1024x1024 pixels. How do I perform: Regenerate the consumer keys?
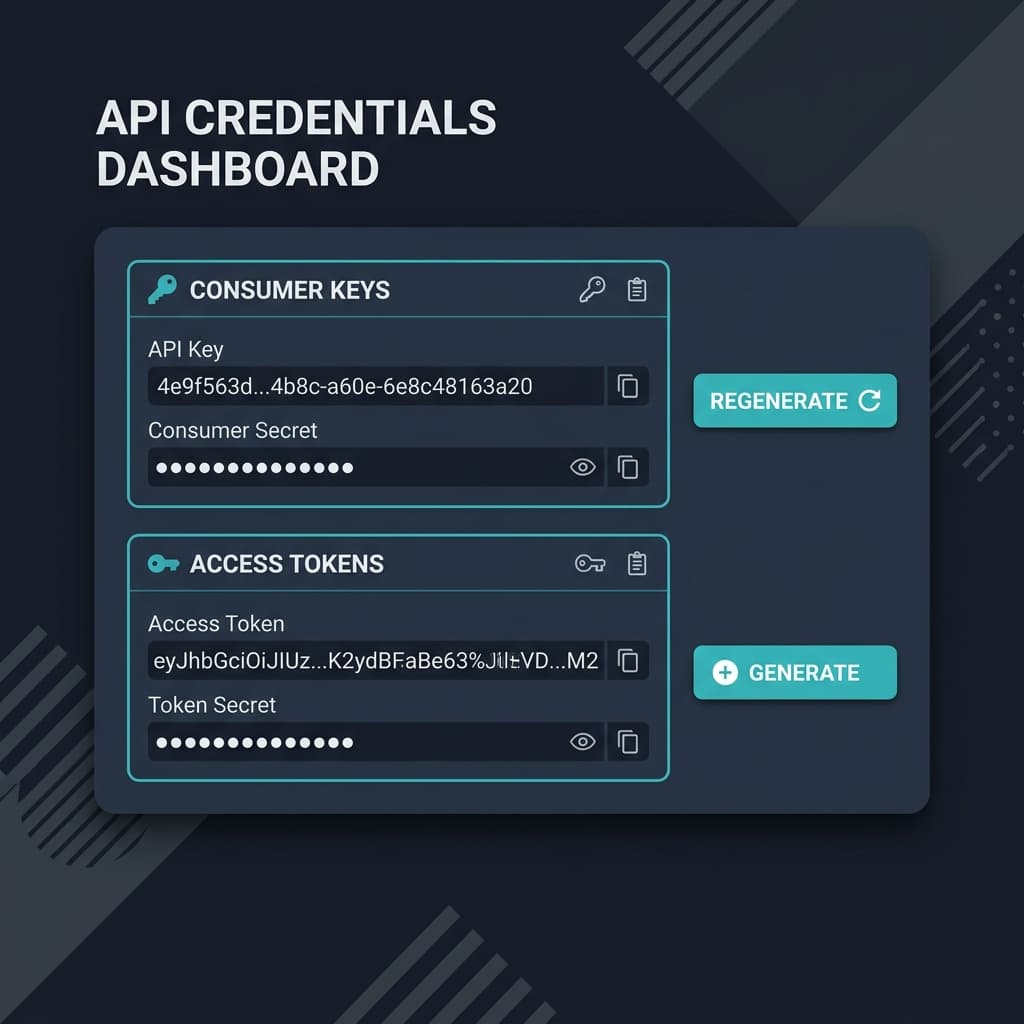(x=795, y=400)
